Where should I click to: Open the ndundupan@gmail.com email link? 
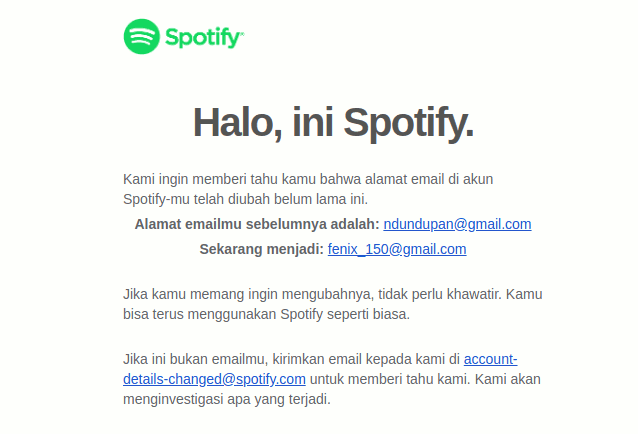click(457, 224)
